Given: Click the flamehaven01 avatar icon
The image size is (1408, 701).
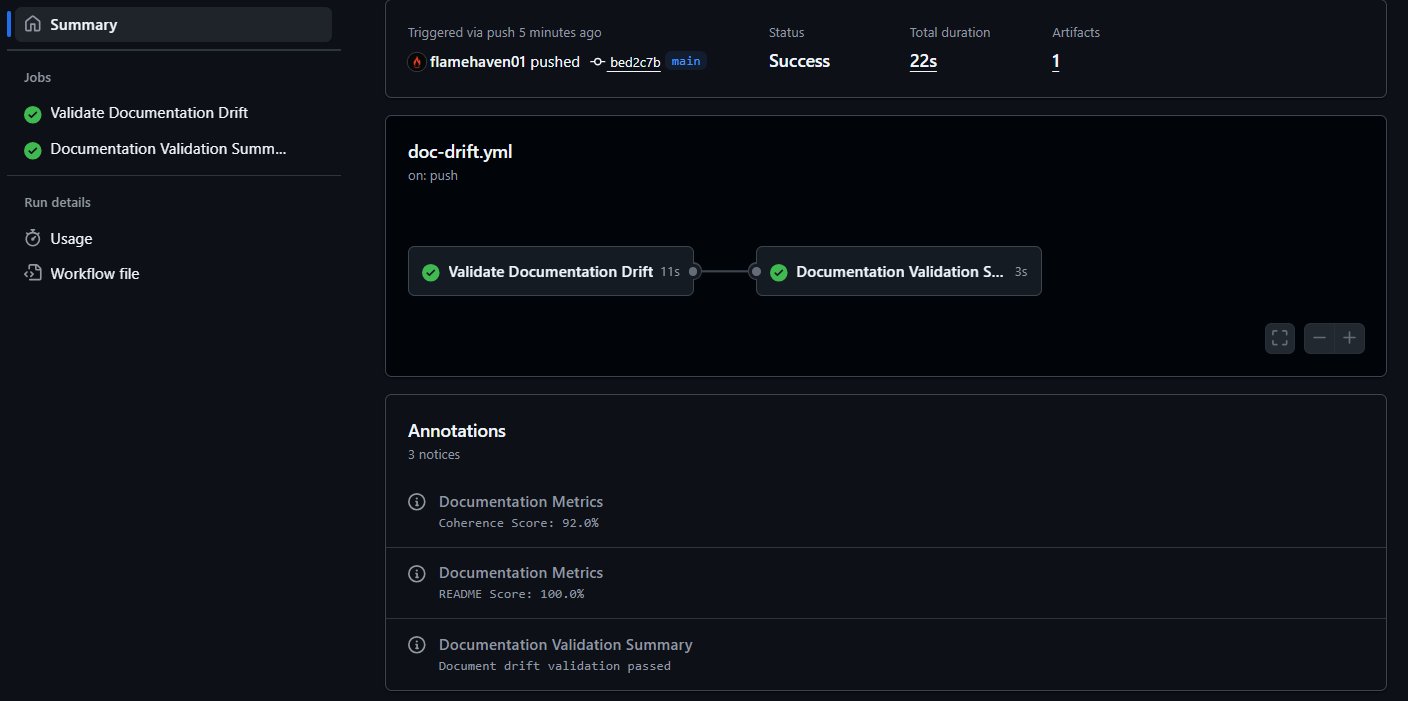Looking at the screenshot, I should point(417,62).
